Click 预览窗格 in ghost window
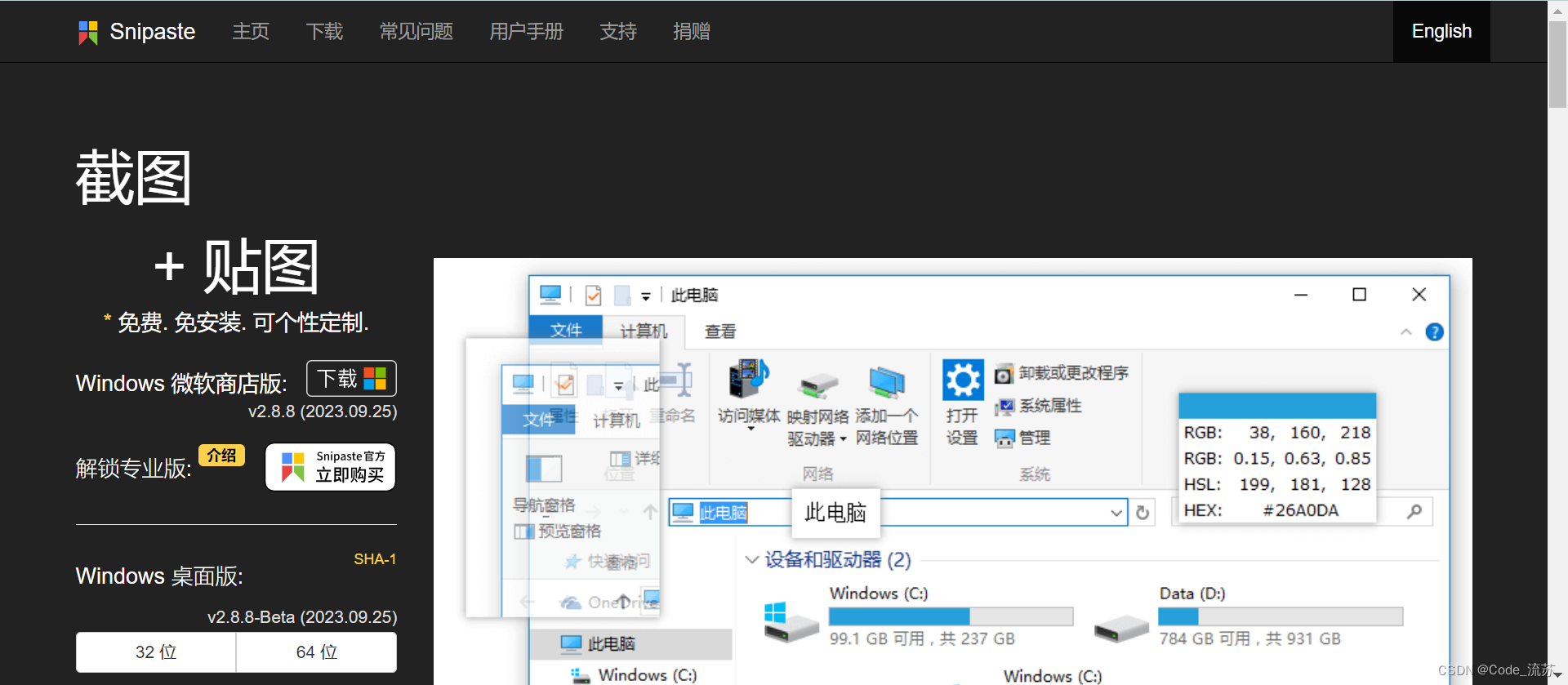Image resolution: width=1568 pixels, height=685 pixels. (559, 532)
